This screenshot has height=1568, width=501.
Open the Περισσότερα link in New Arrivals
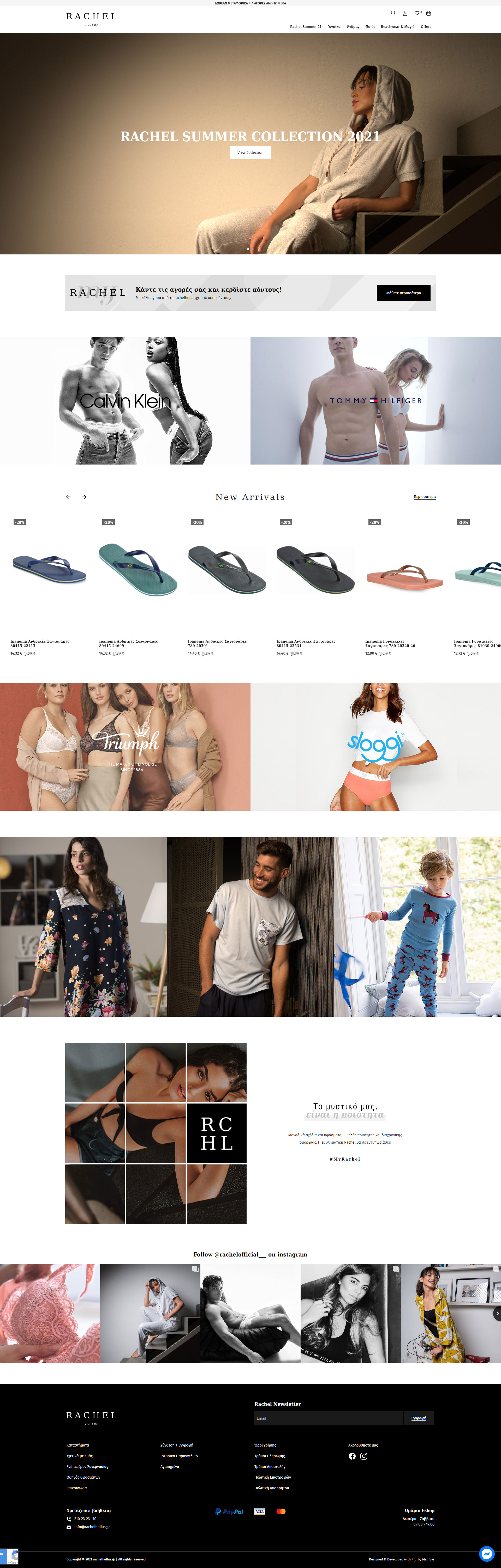(425, 497)
